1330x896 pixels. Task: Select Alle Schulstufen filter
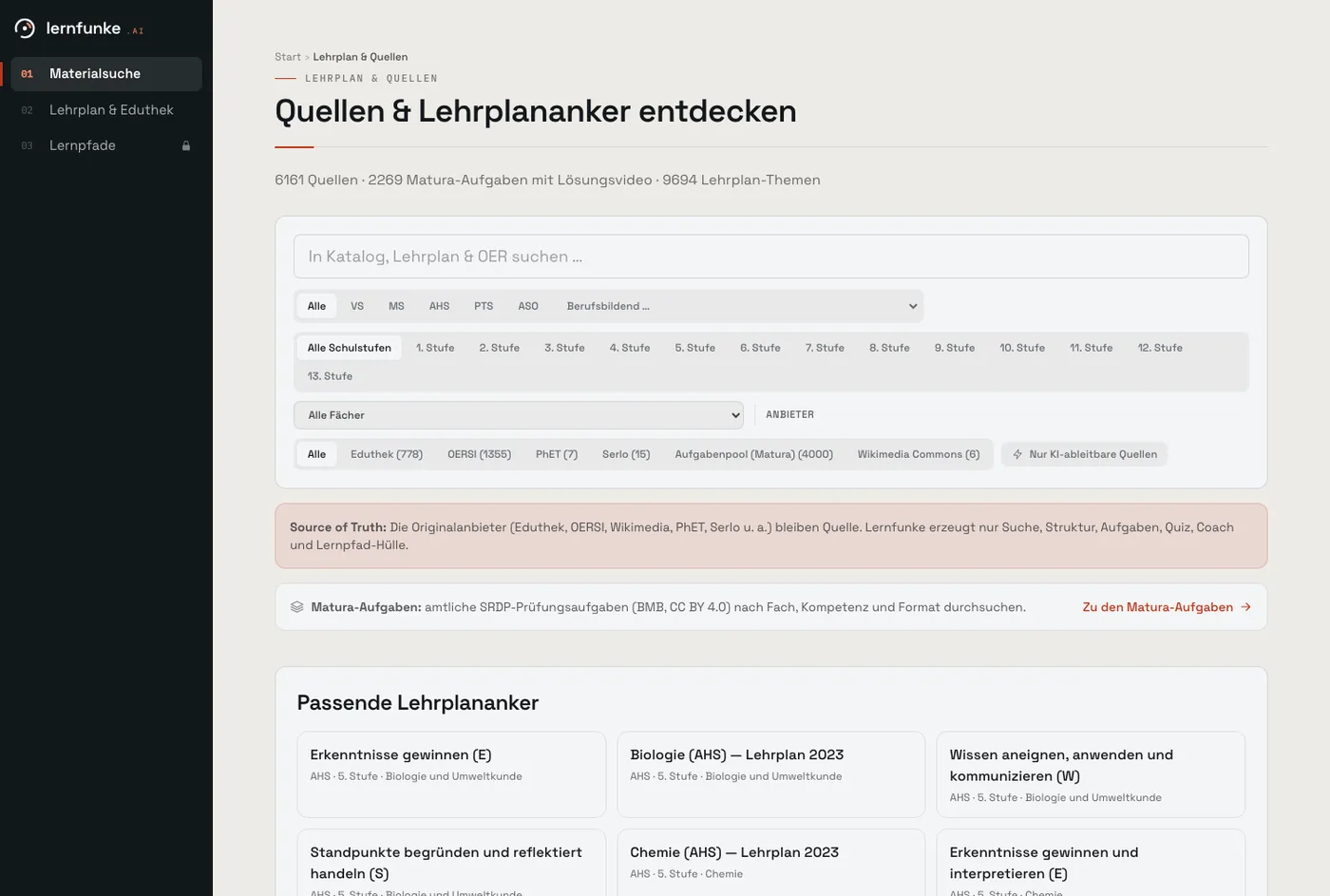[x=350, y=348]
